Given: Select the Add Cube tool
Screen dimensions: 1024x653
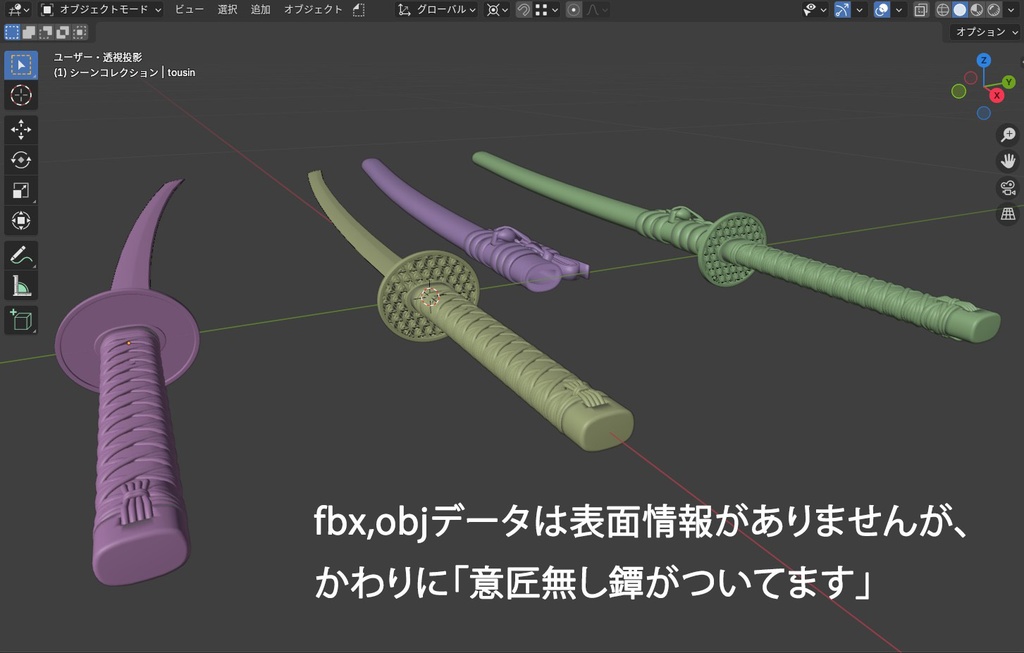Looking at the screenshot, I should click(21, 320).
